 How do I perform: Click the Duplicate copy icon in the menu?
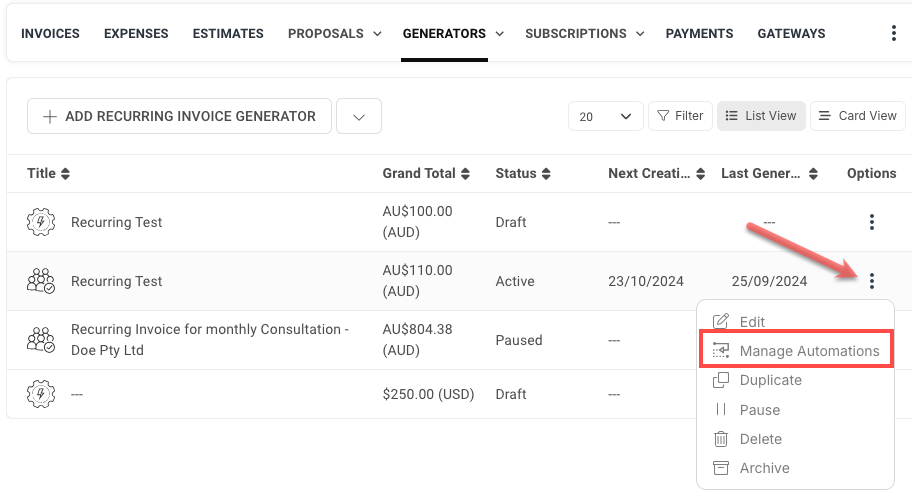point(721,380)
